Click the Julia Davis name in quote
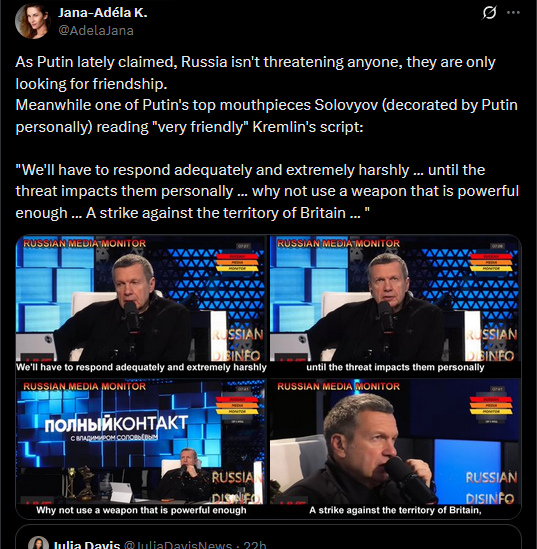537x549 pixels. coord(86,544)
